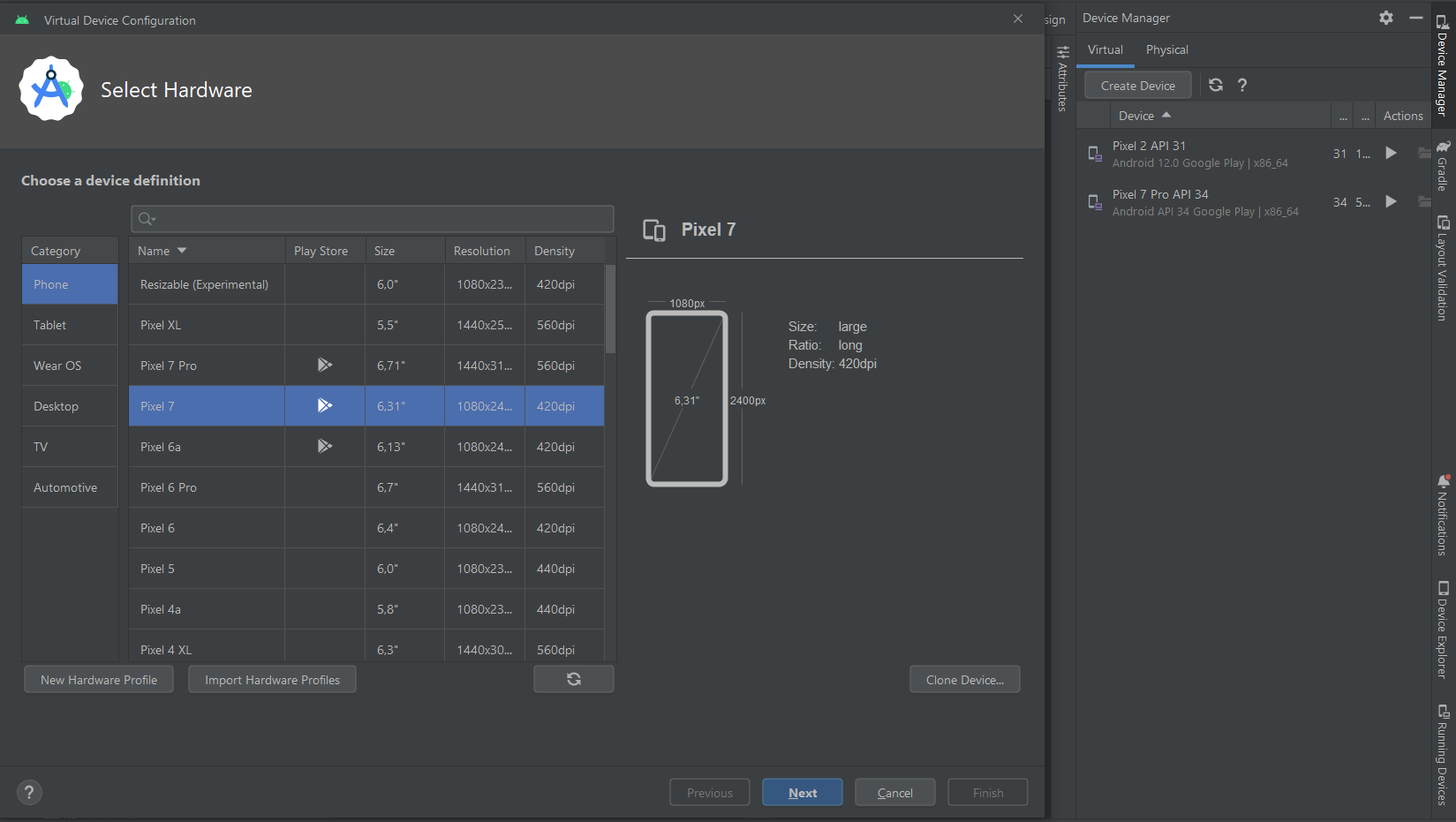Viewport: 1456px width, 822px height.
Task: Switch to Physical devices tab
Action: 1167,49
